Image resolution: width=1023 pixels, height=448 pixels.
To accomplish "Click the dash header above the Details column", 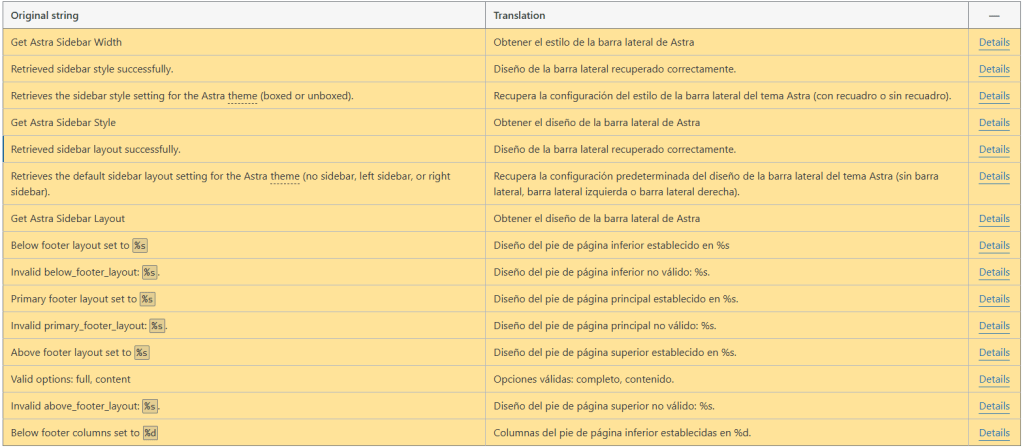I will pos(994,16).
